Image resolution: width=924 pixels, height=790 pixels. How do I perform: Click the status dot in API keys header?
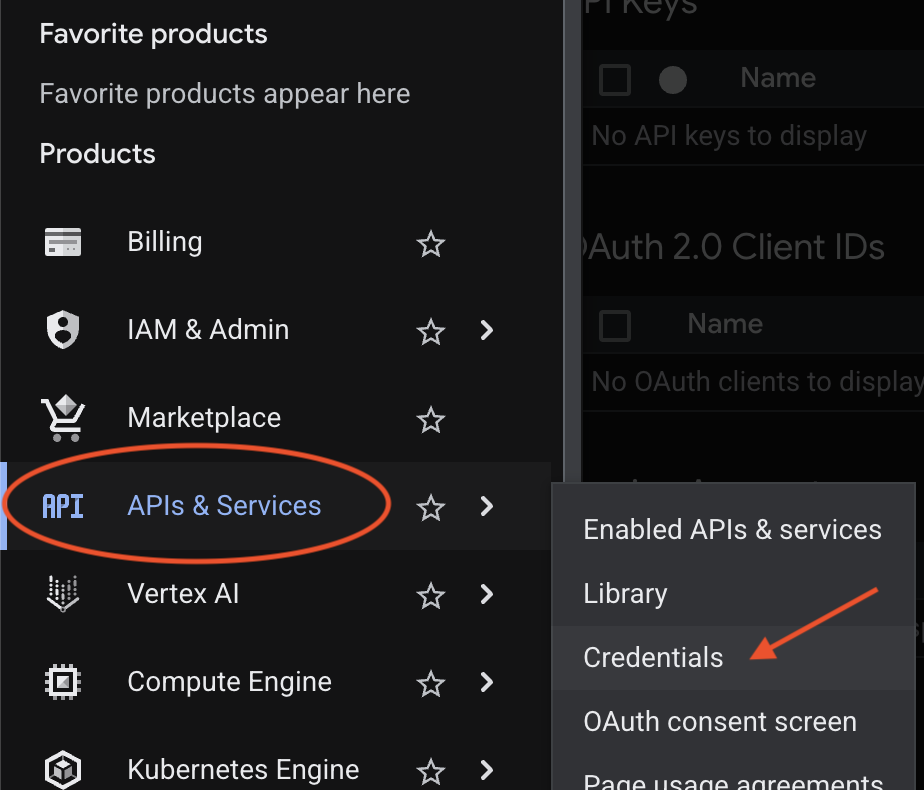[x=672, y=79]
